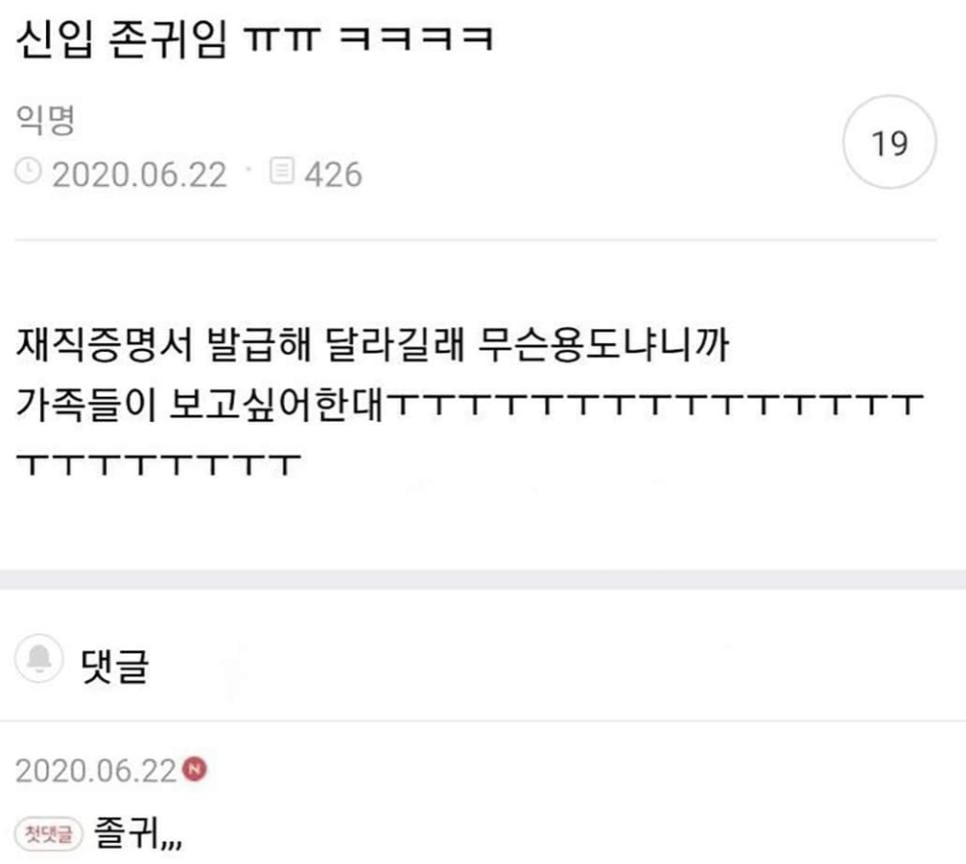Viewport: 966px width, 864px height.
Task: Click the last body line of ㅜ characters
Action: (158, 464)
